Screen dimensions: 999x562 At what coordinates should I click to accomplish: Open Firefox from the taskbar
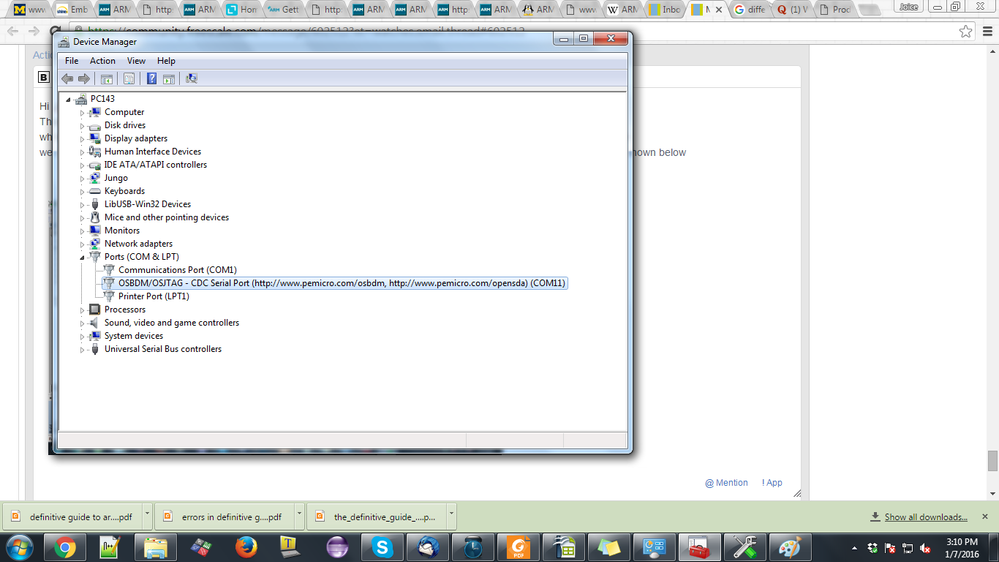pyautogui.click(x=246, y=547)
